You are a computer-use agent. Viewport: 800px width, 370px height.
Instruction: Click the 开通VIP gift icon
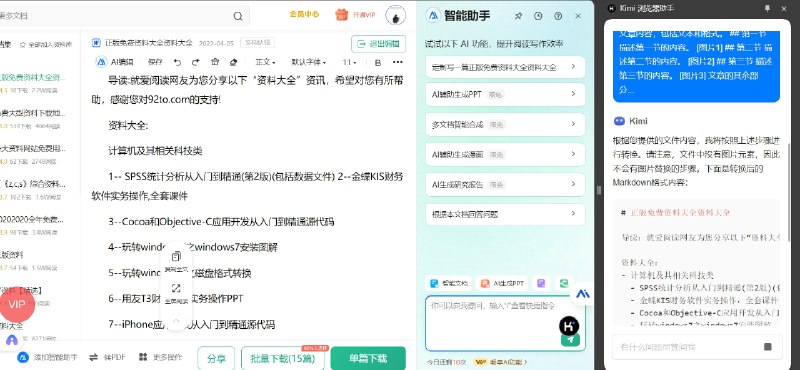341,14
